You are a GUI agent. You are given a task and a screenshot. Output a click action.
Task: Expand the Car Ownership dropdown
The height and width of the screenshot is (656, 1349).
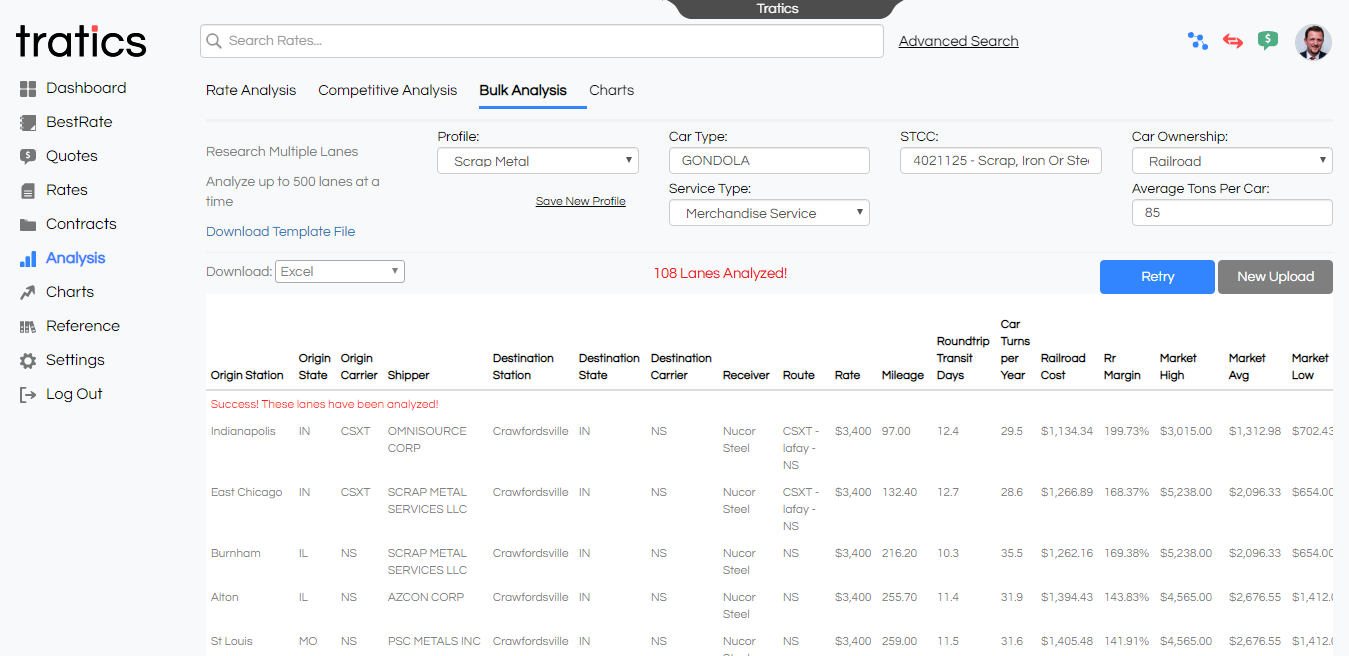tap(1232, 161)
